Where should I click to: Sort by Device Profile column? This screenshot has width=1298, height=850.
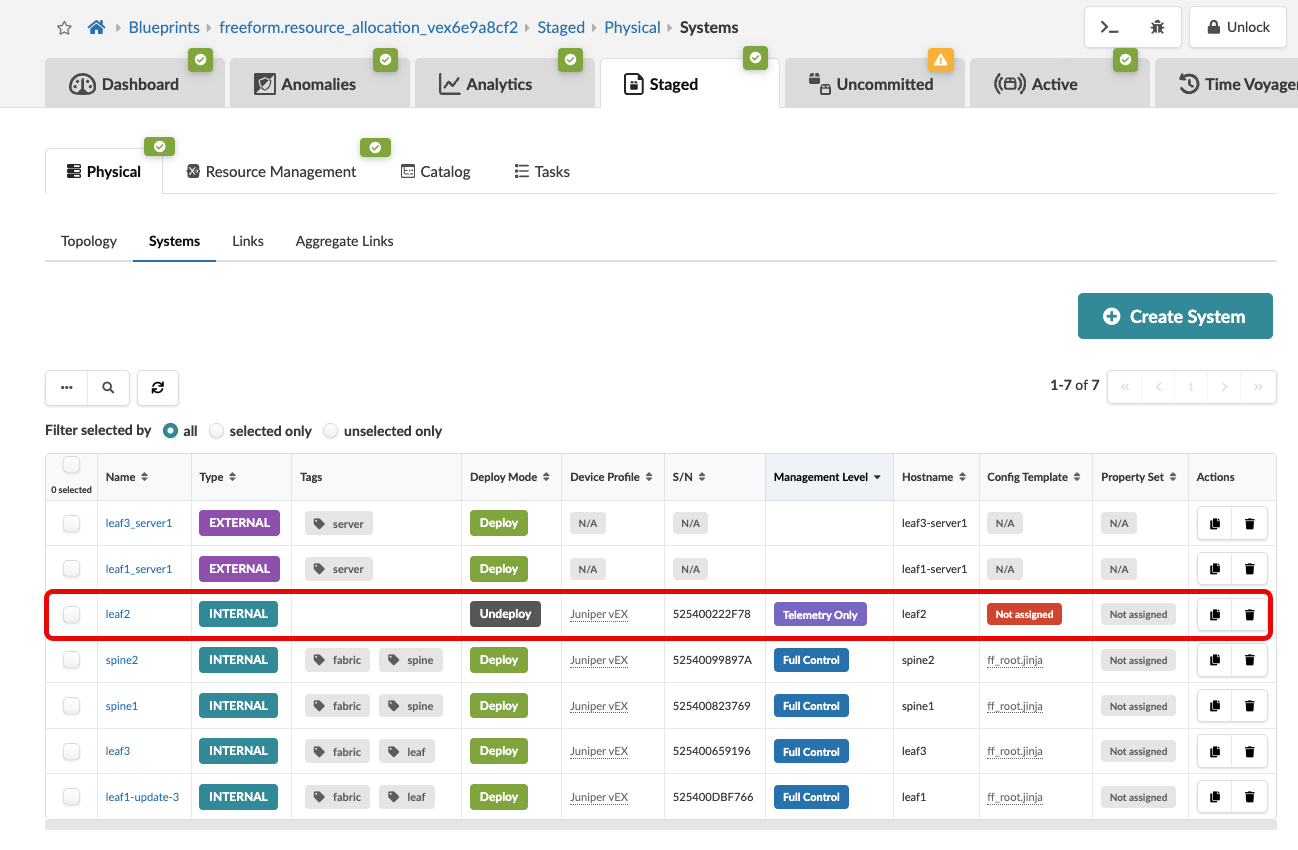(611, 477)
